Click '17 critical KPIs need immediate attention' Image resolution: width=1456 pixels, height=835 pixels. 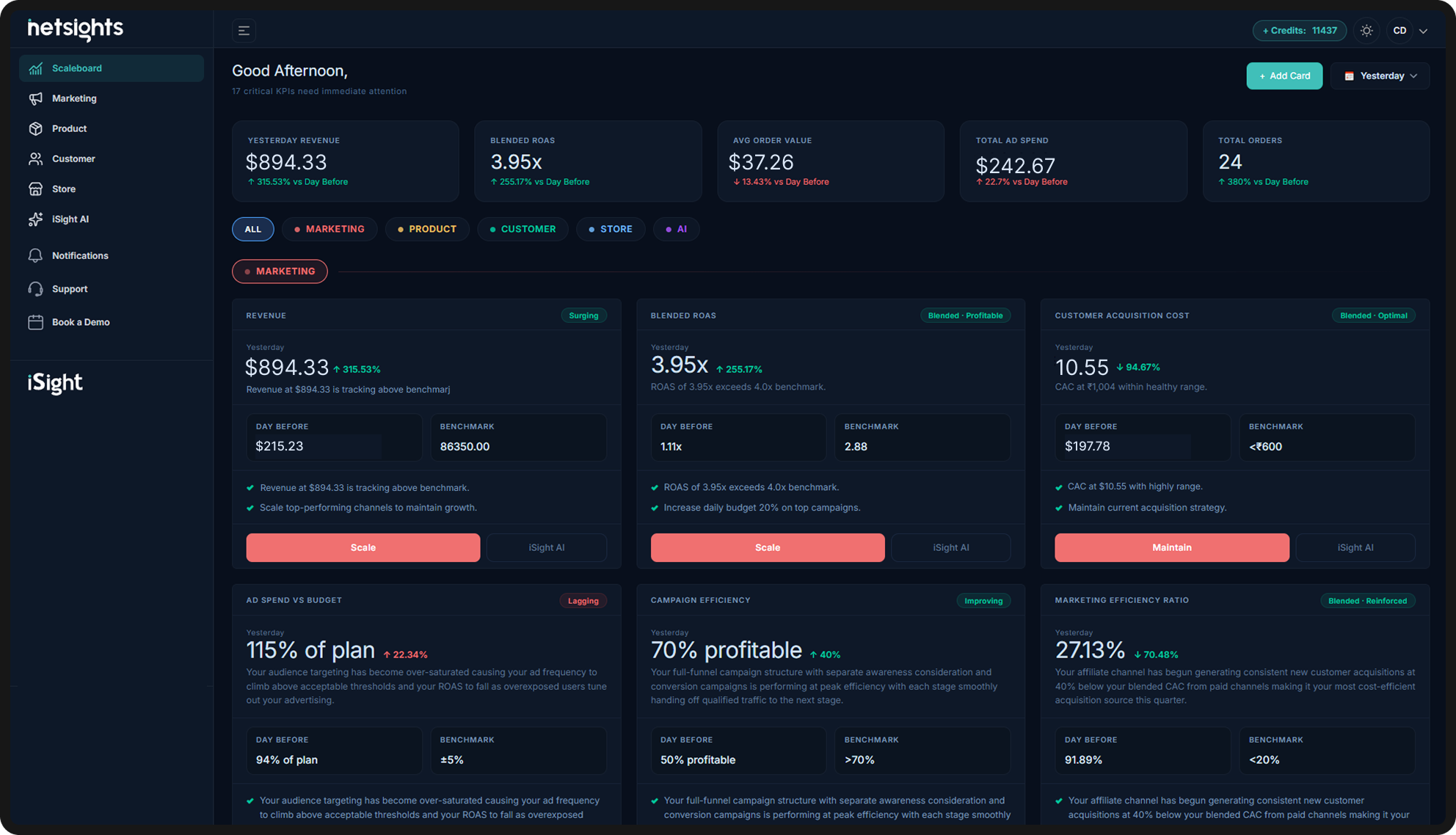(319, 91)
